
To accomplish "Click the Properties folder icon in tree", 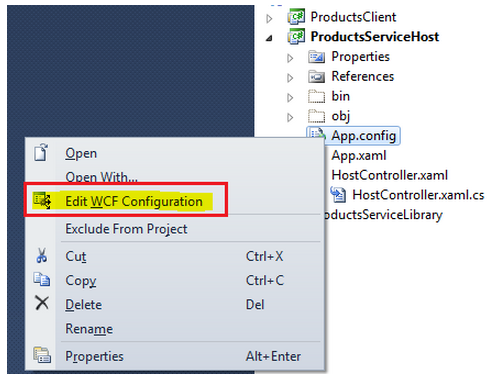I will pyautogui.click(x=316, y=57).
